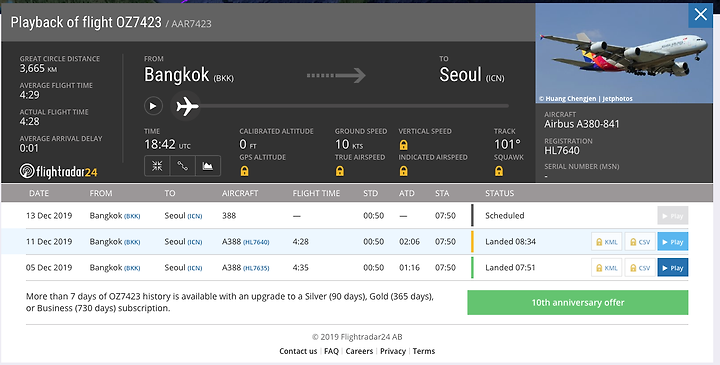Click the 'Landed 08:34' status text
This screenshot has width=720, height=365.
510,241
